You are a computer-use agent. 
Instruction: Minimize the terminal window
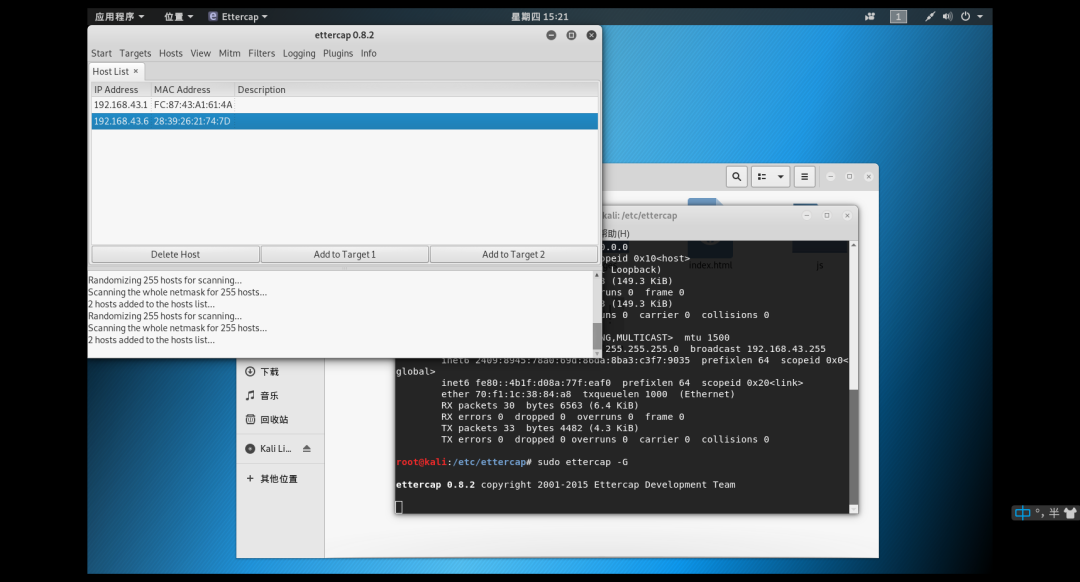click(x=807, y=216)
